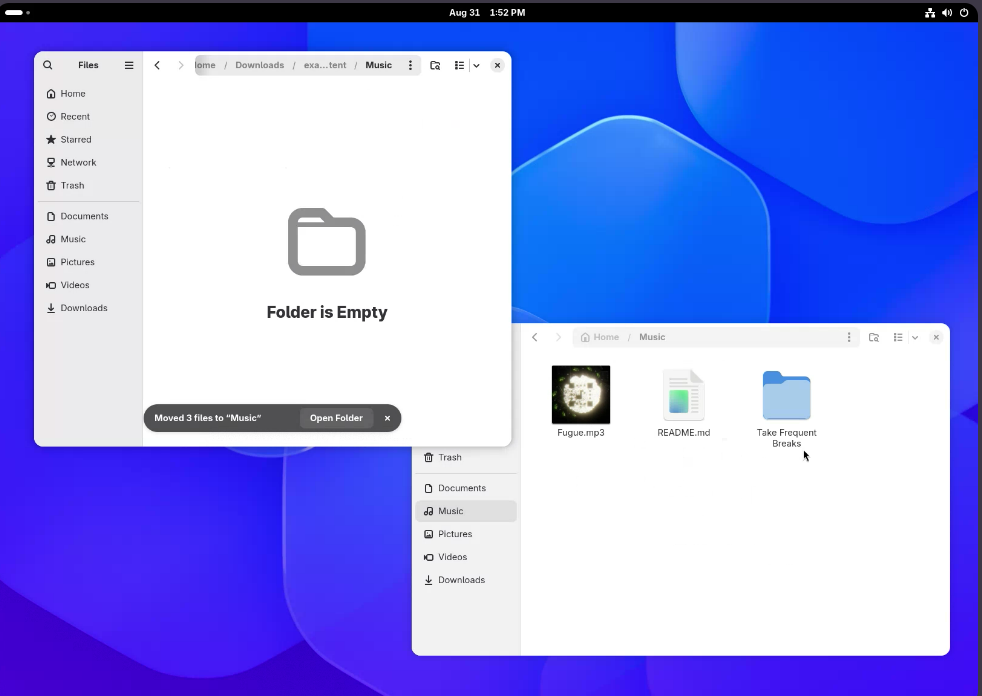The height and width of the screenshot is (696, 982).
Task: Go back in rear Music window
Action: click(535, 337)
